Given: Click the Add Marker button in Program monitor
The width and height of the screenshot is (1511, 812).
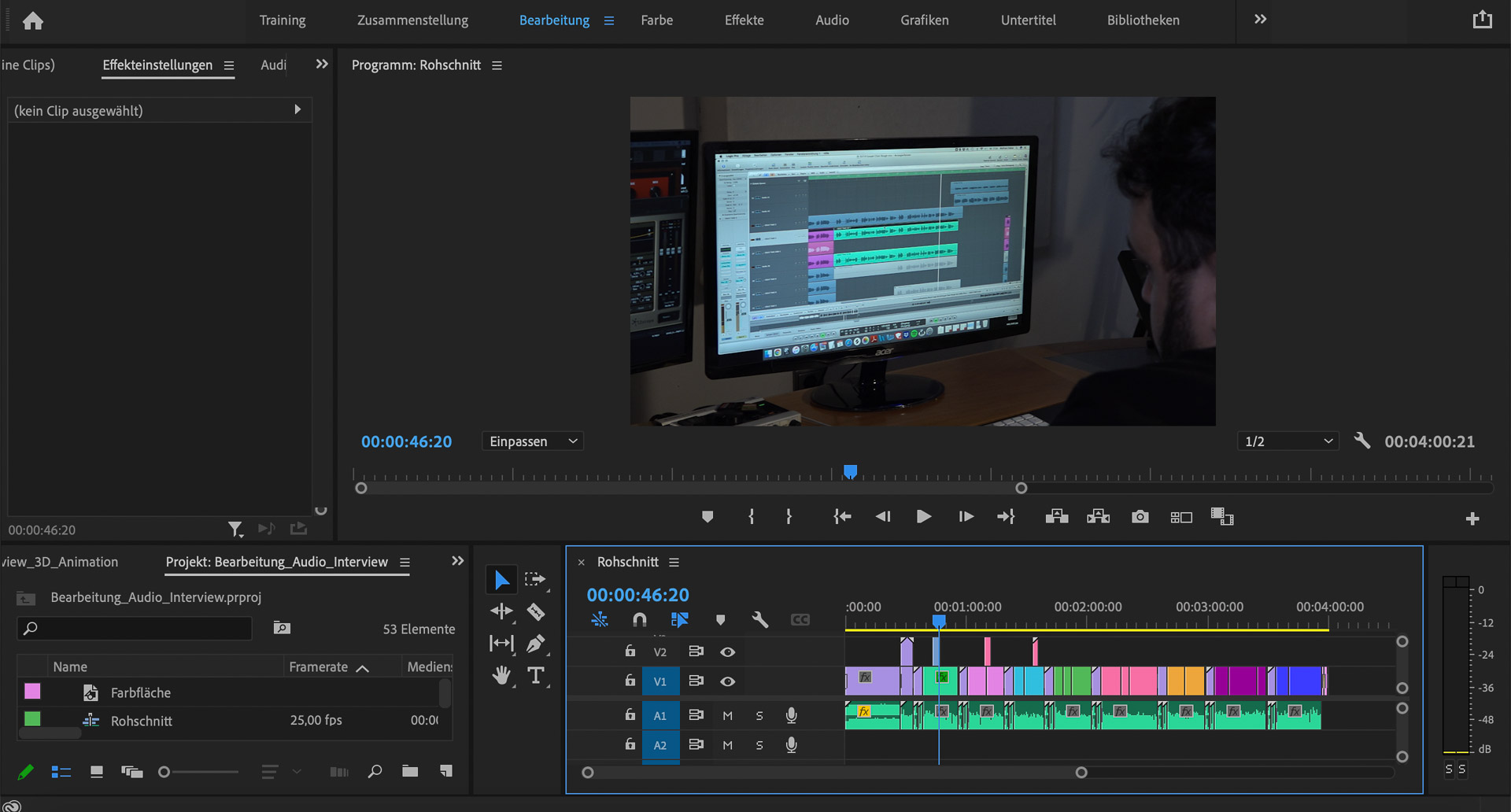Looking at the screenshot, I should click(707, 517).
